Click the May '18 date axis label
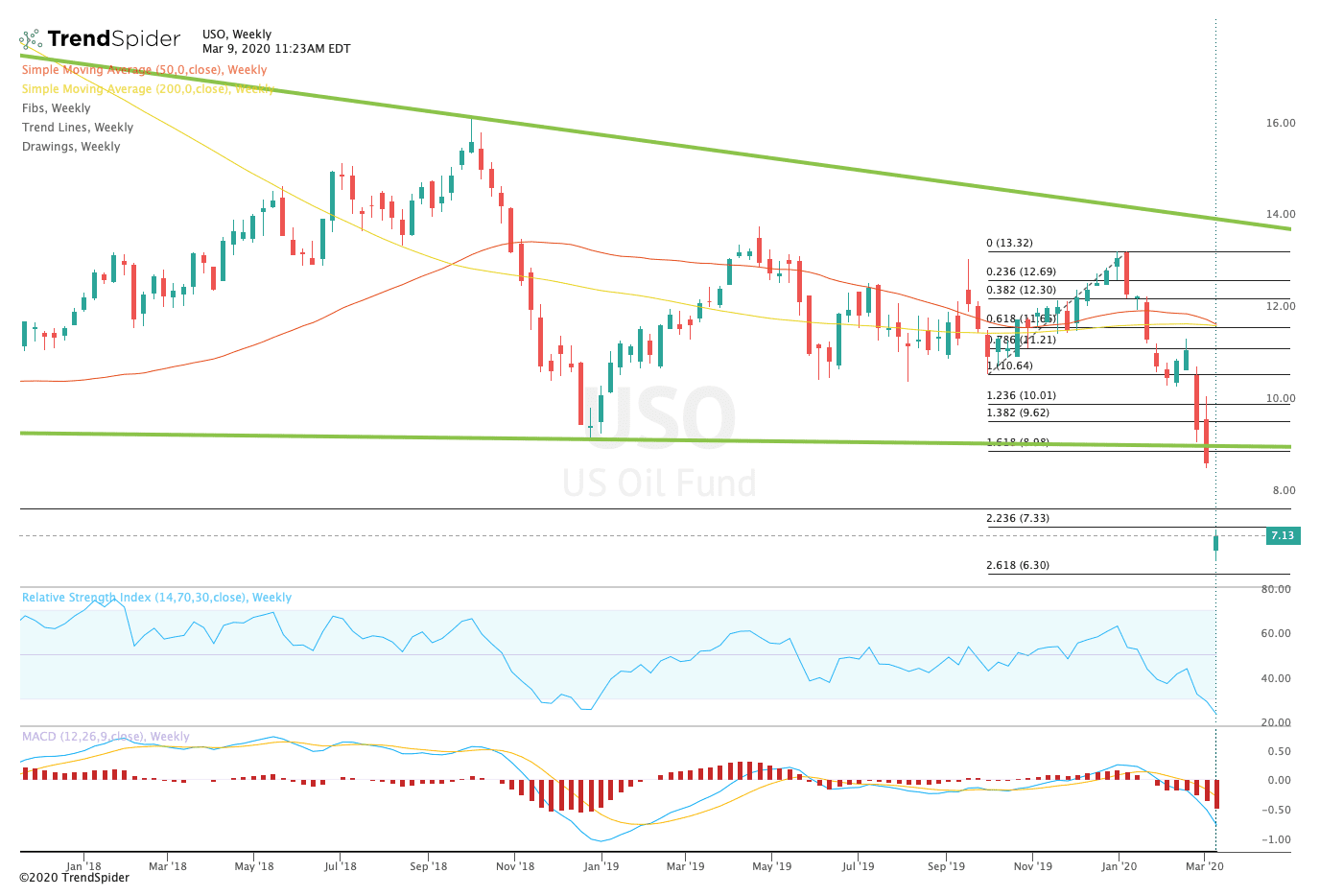This screenshot has width=1320, height=896. [x=254, y=866]
